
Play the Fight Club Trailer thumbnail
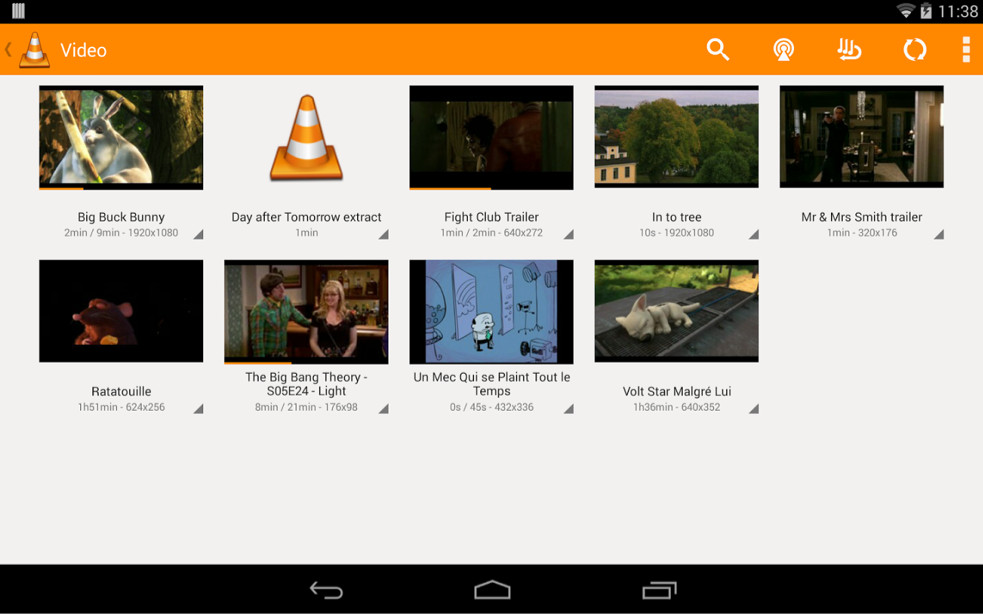tap(492, 137)
